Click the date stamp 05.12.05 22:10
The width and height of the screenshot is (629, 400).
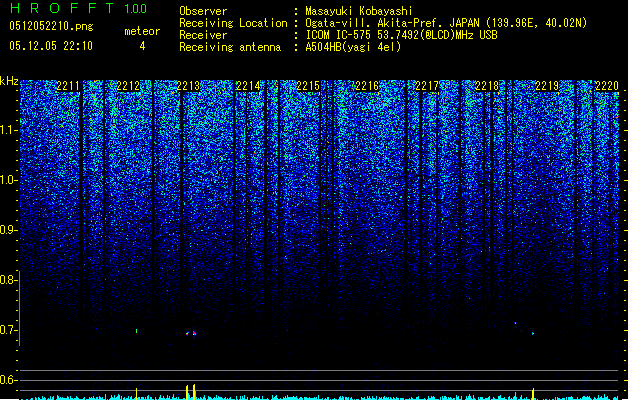[x=51, y=46]
